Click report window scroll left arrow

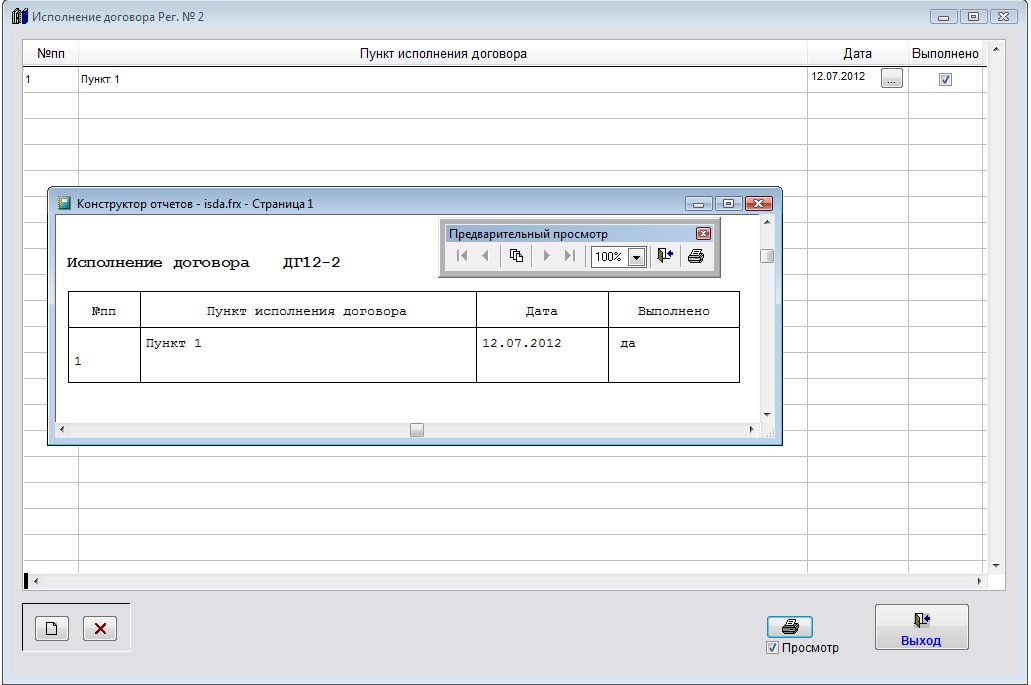tap(62, 430)
